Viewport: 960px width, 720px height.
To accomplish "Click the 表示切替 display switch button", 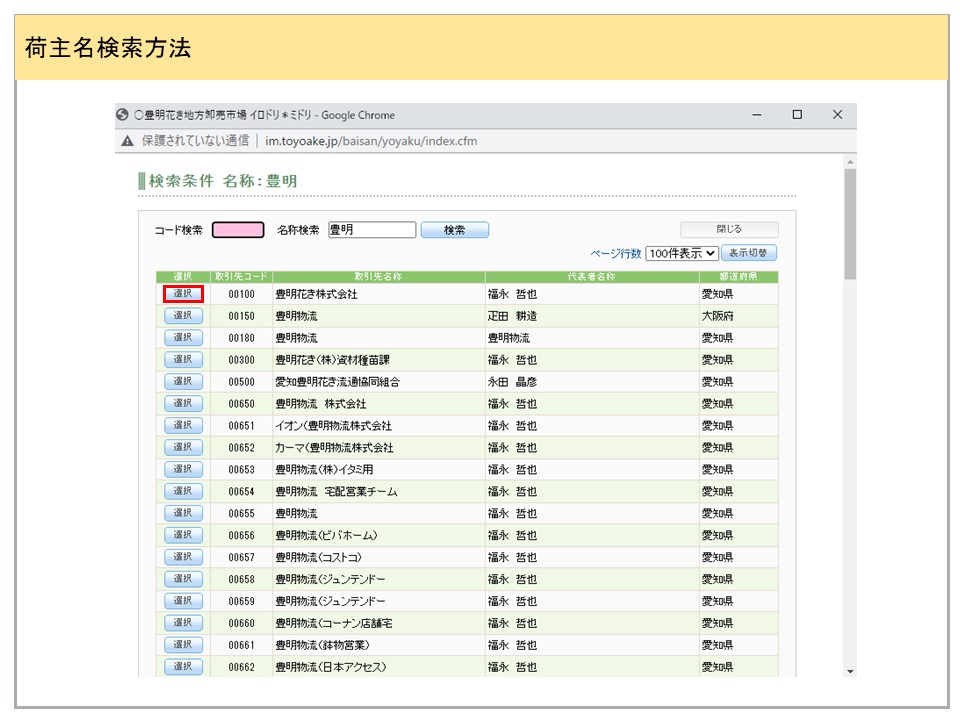I will tap(749, 254).
